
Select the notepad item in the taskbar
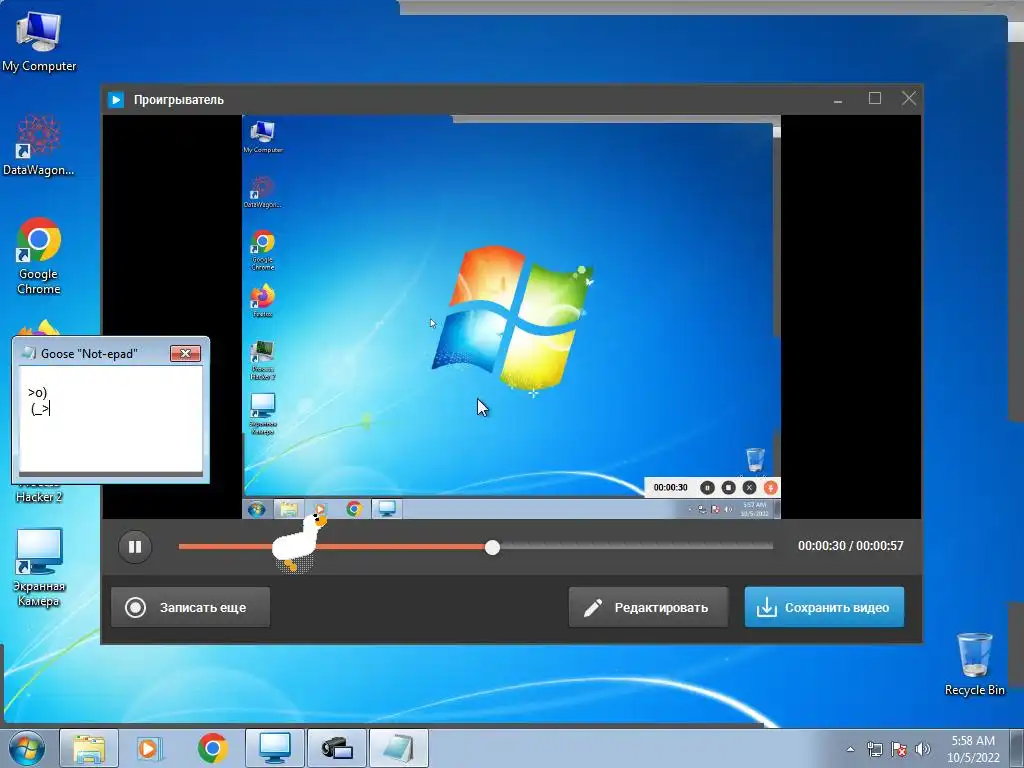pyautogui.click(x=399, y=748)
